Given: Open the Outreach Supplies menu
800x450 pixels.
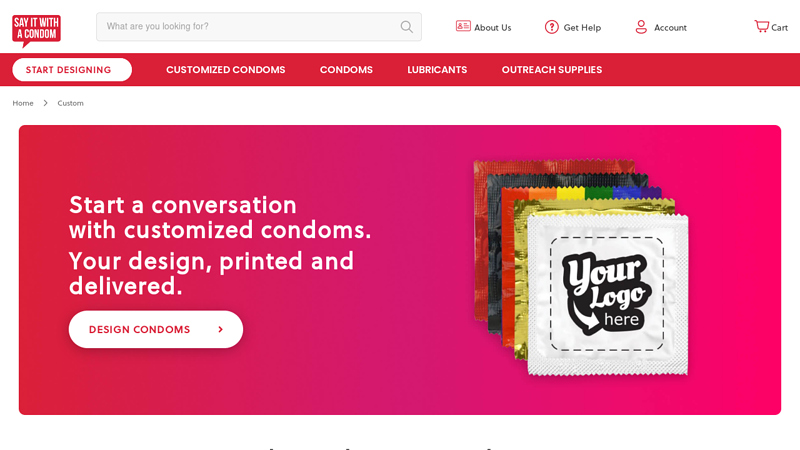Looking at the screenshot, I should [x=552, y=70].
